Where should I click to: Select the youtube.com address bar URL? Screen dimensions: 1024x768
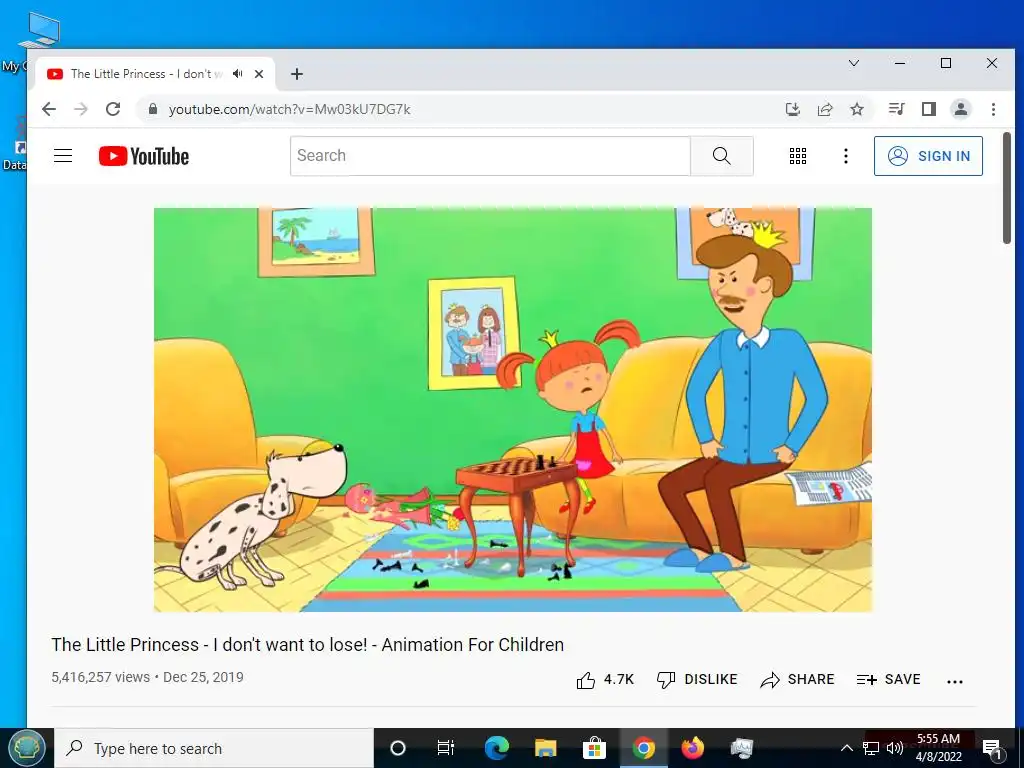tap(289, 110)
